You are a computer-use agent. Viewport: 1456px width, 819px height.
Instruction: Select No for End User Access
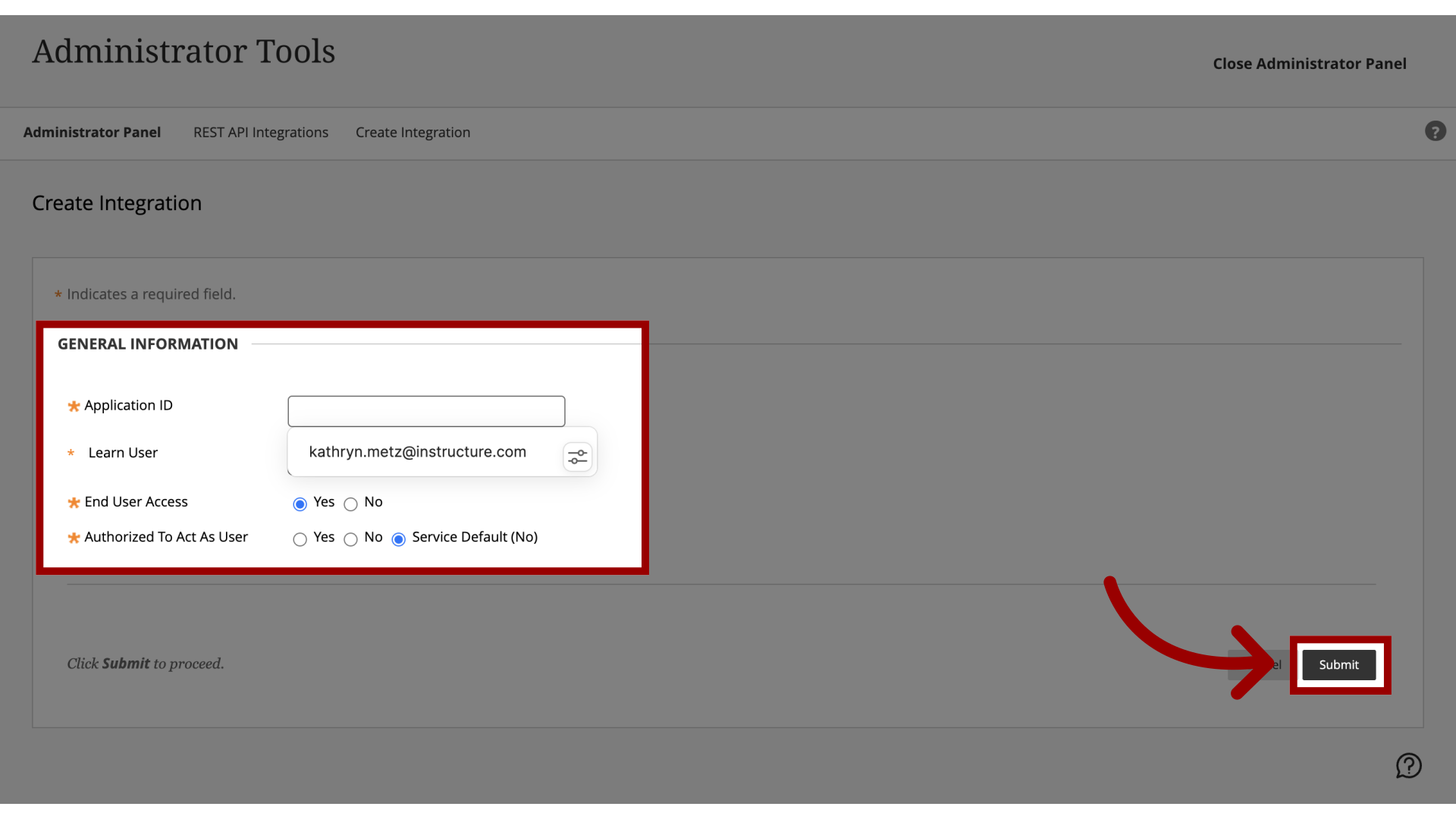coord(350,504)
